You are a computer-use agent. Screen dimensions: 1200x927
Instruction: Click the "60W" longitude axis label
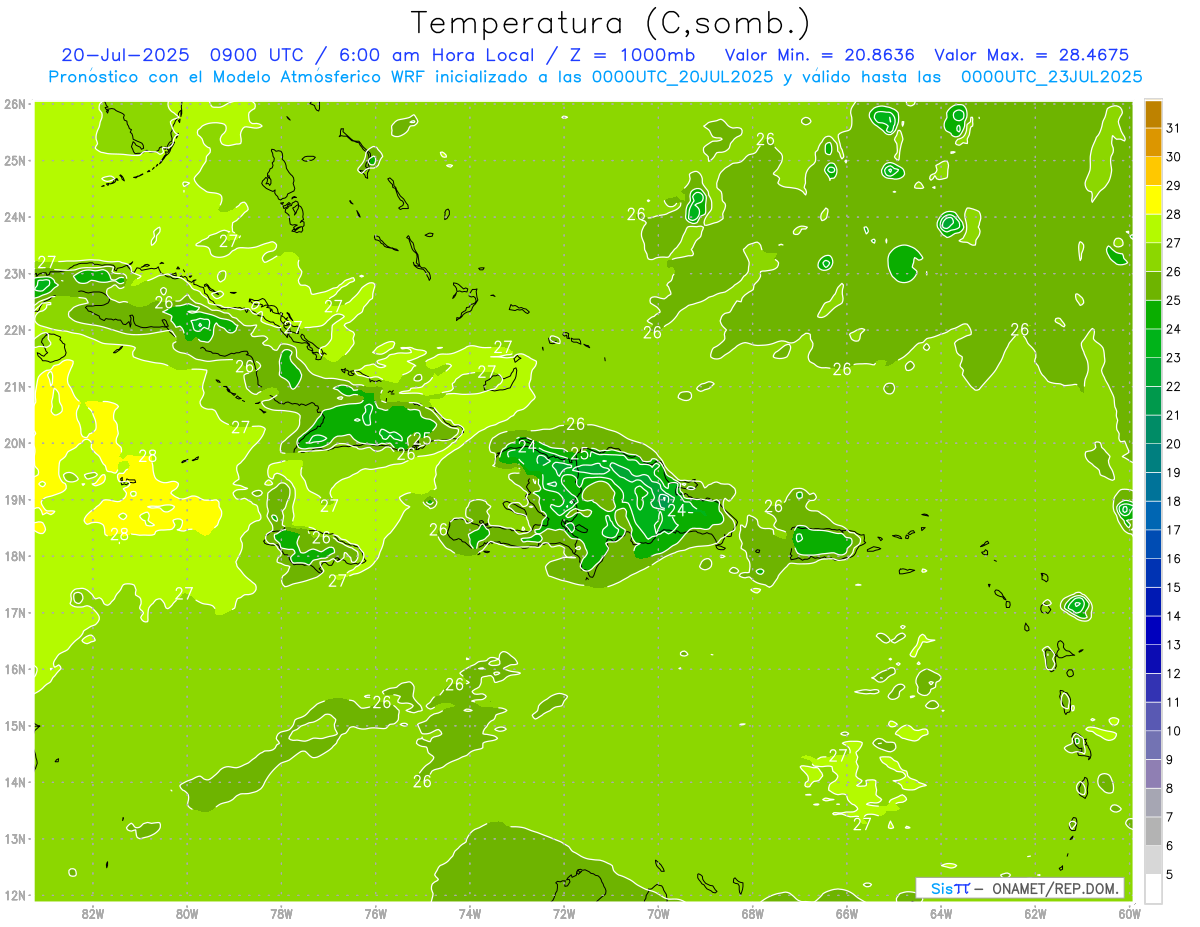tap(1130, 913)
